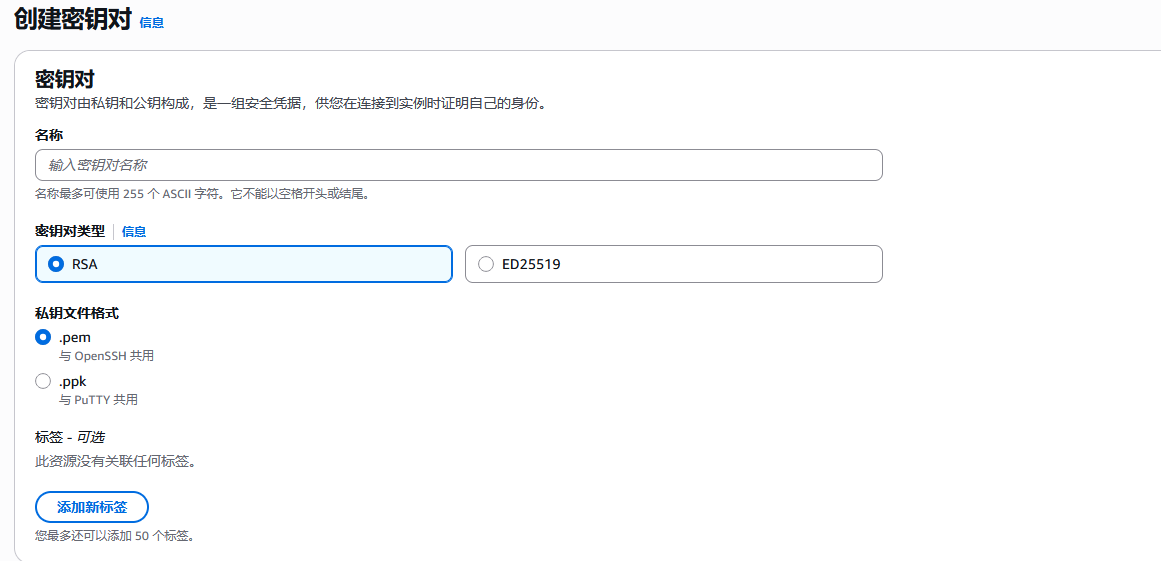Click the RSA label text in tile
The image size is (1161, 561).
(x=85, y=264)
